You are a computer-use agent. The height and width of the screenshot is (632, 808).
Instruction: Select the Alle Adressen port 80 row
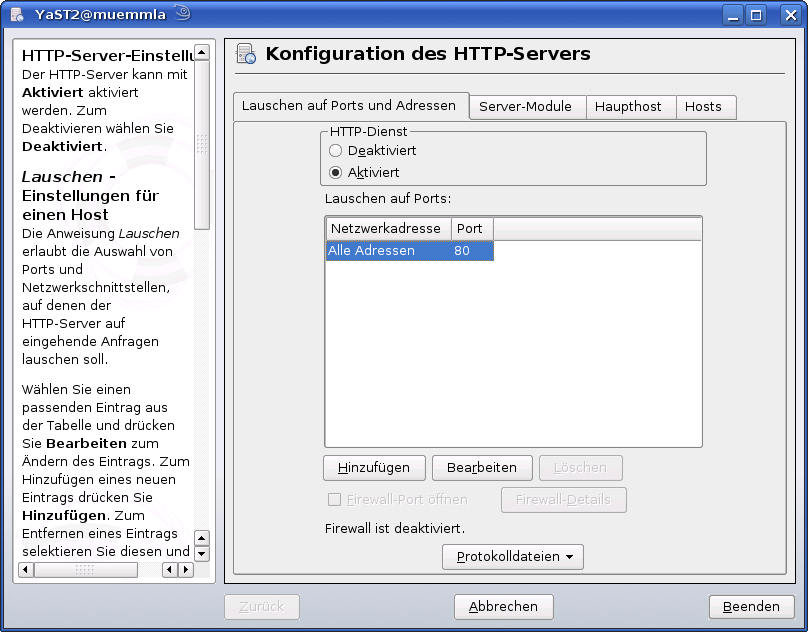(409, 251)
